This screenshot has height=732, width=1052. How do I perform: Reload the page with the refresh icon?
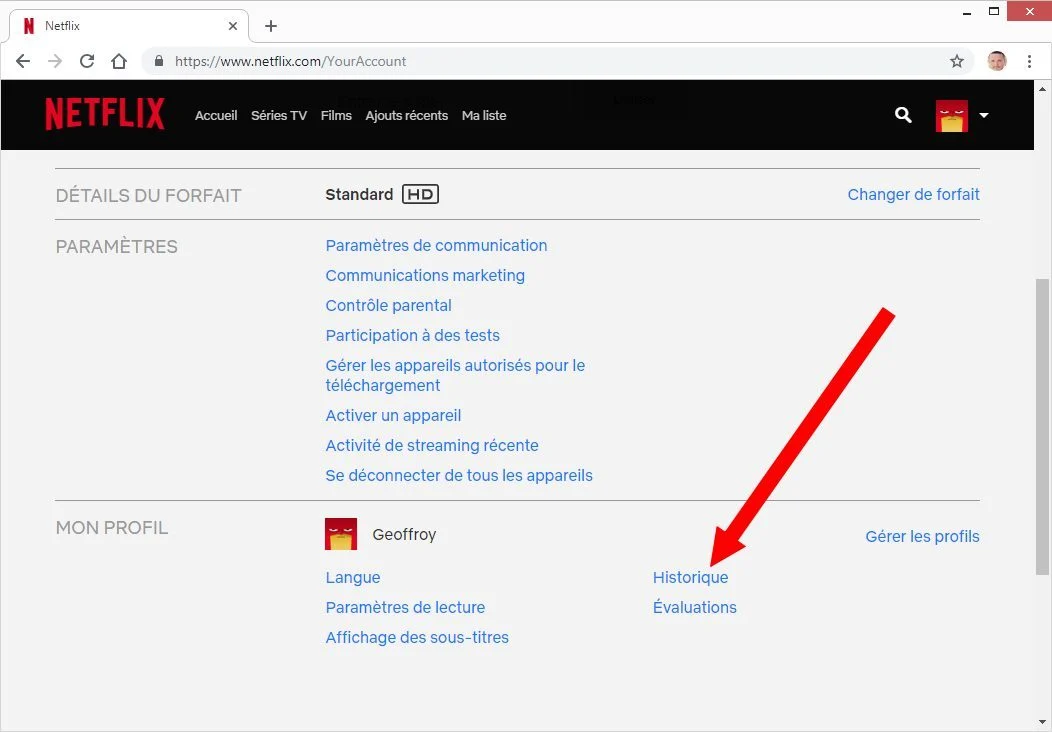[x=87, y=61]
